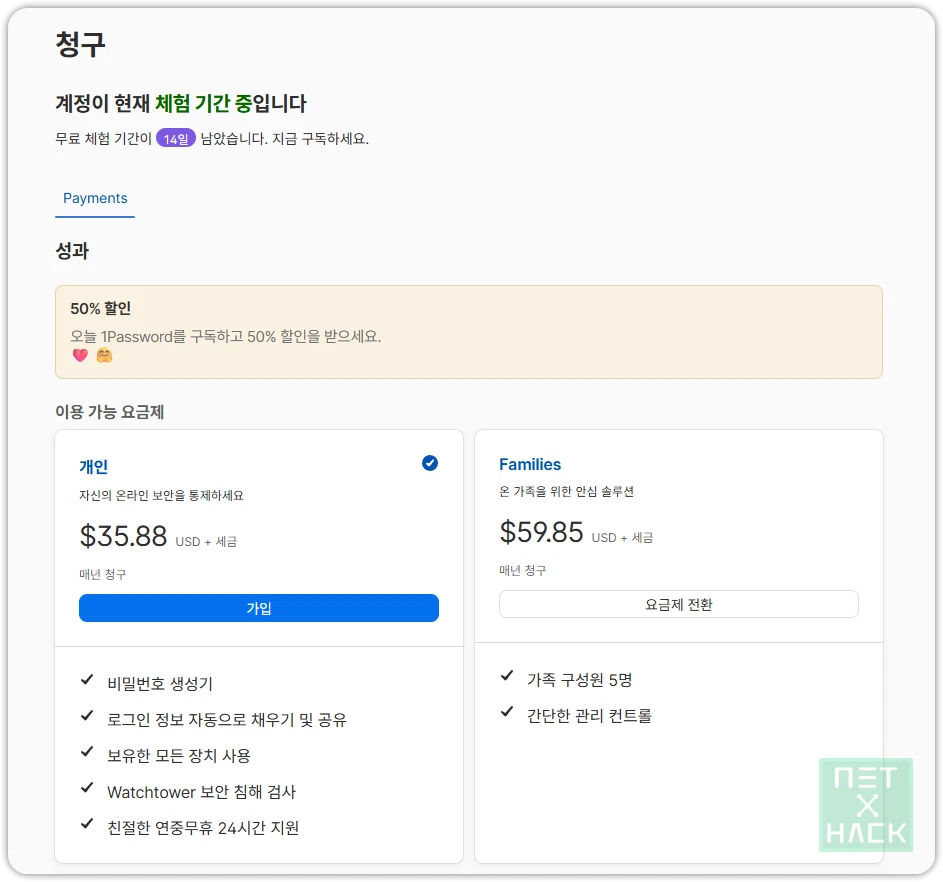Click the heart emoji in discount banner
This screenshot has height=882, width=943.
pyautogui.click(x=80, y=355)
